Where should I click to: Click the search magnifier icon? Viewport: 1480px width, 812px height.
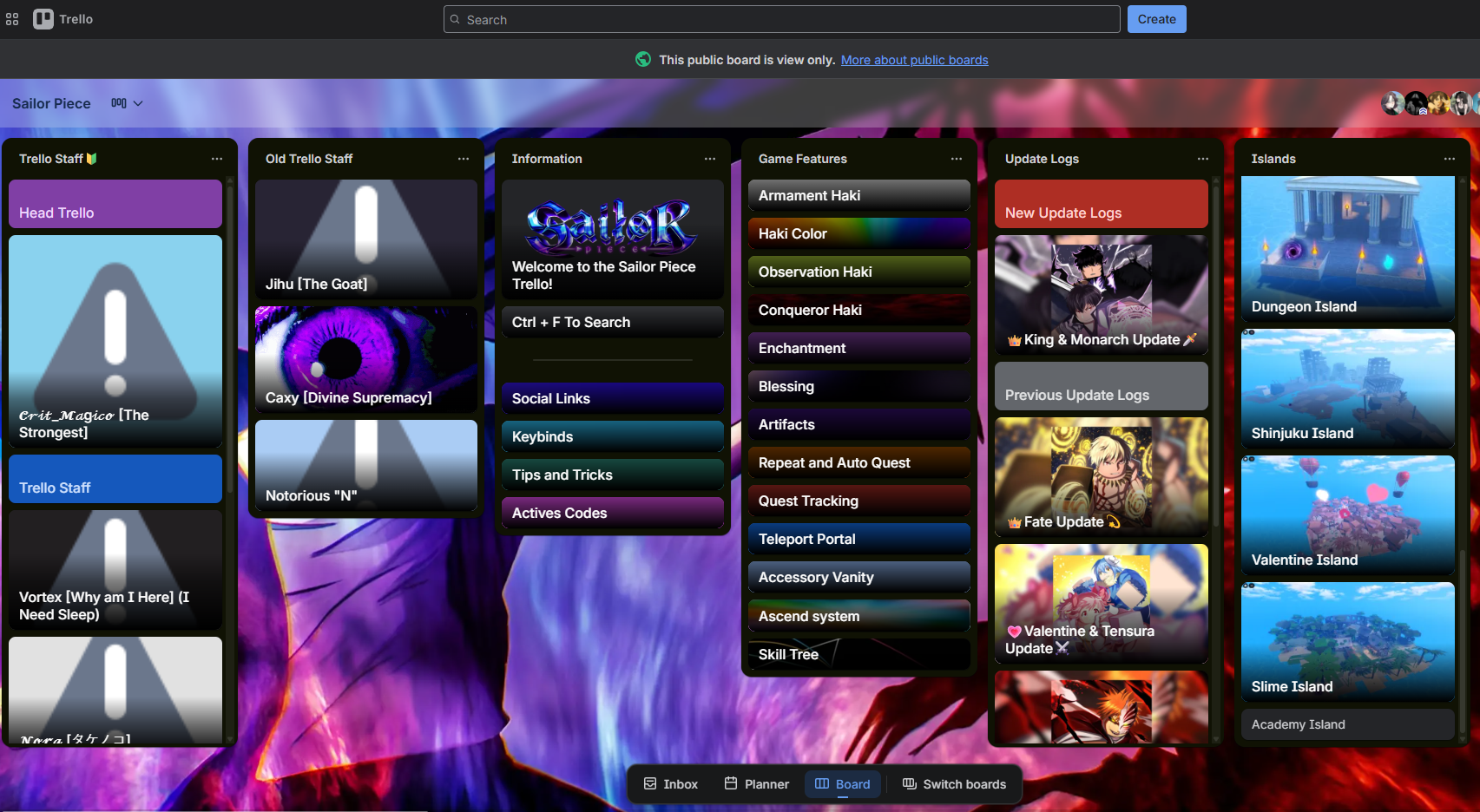(455, 18)
